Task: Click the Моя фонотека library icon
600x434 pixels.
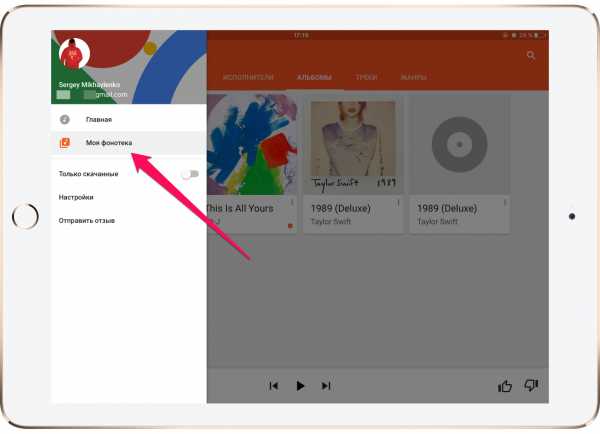Action: point(65,143)
